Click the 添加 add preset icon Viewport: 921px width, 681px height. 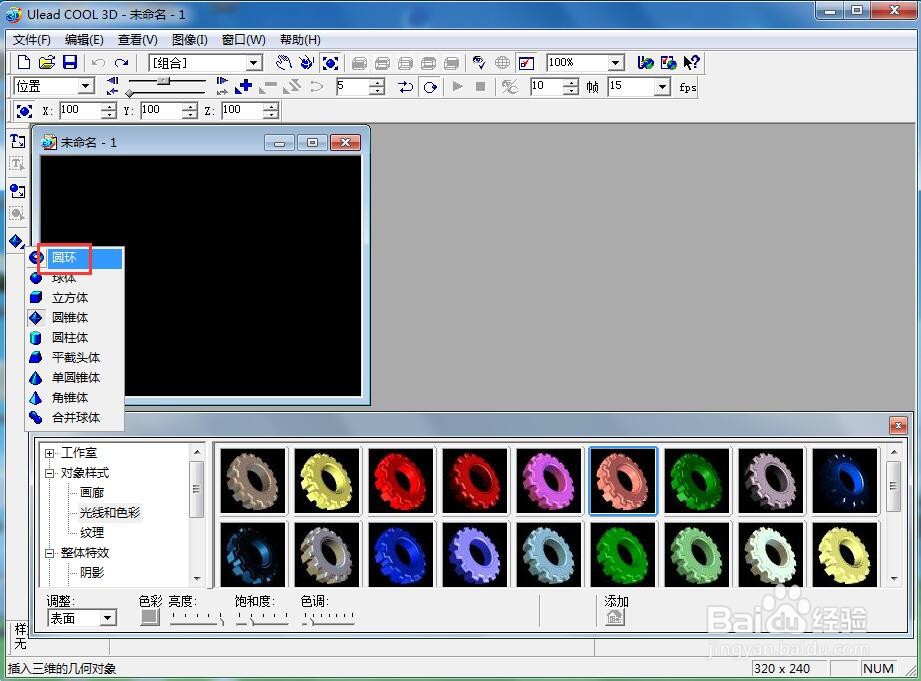(x=615, y=617)
